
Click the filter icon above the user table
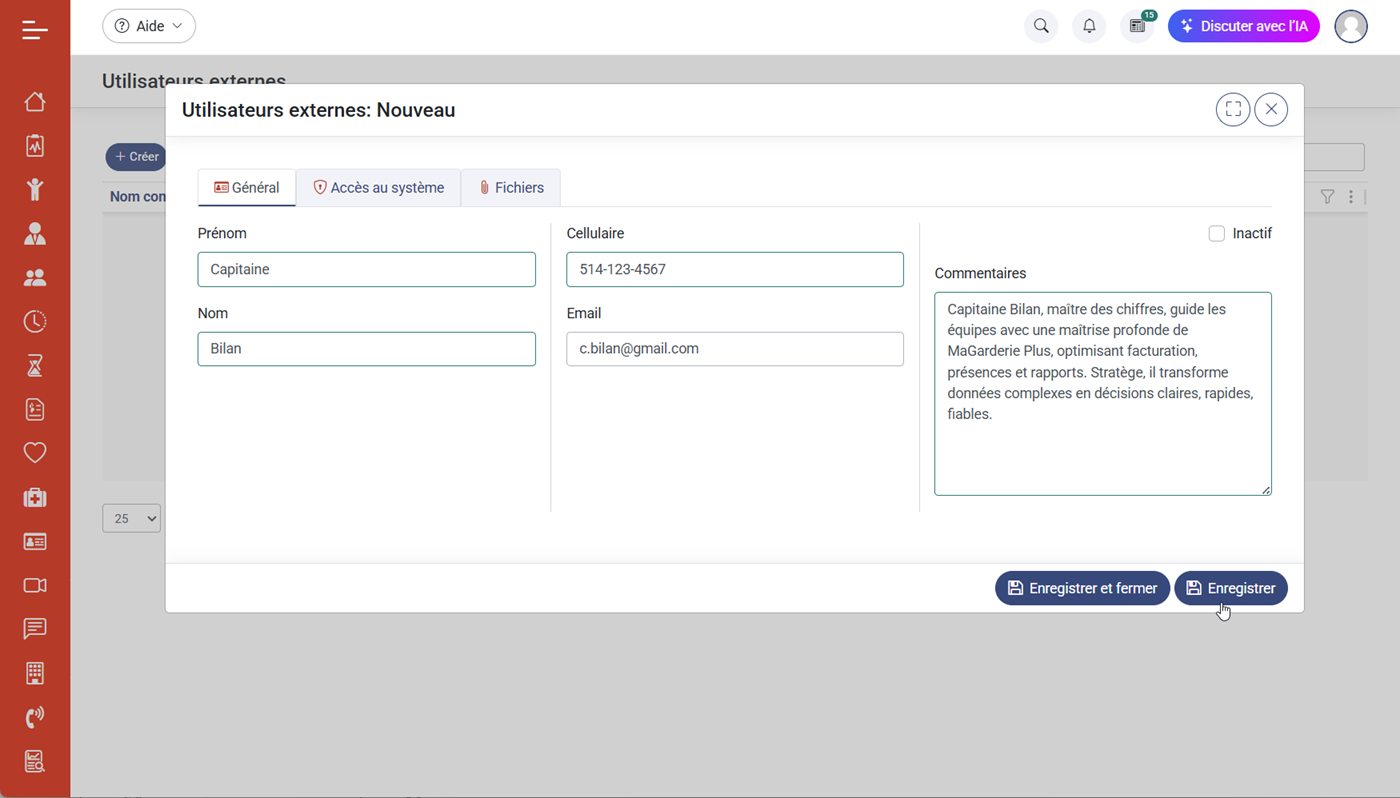point(1327,197)
